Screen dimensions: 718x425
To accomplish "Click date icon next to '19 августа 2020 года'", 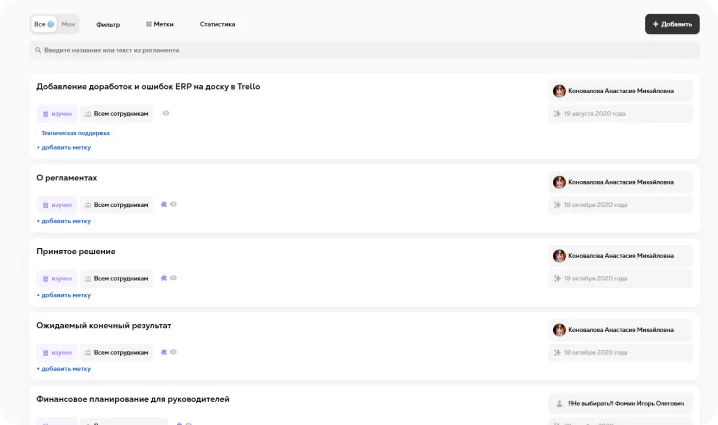I will (x=557, y=114).
